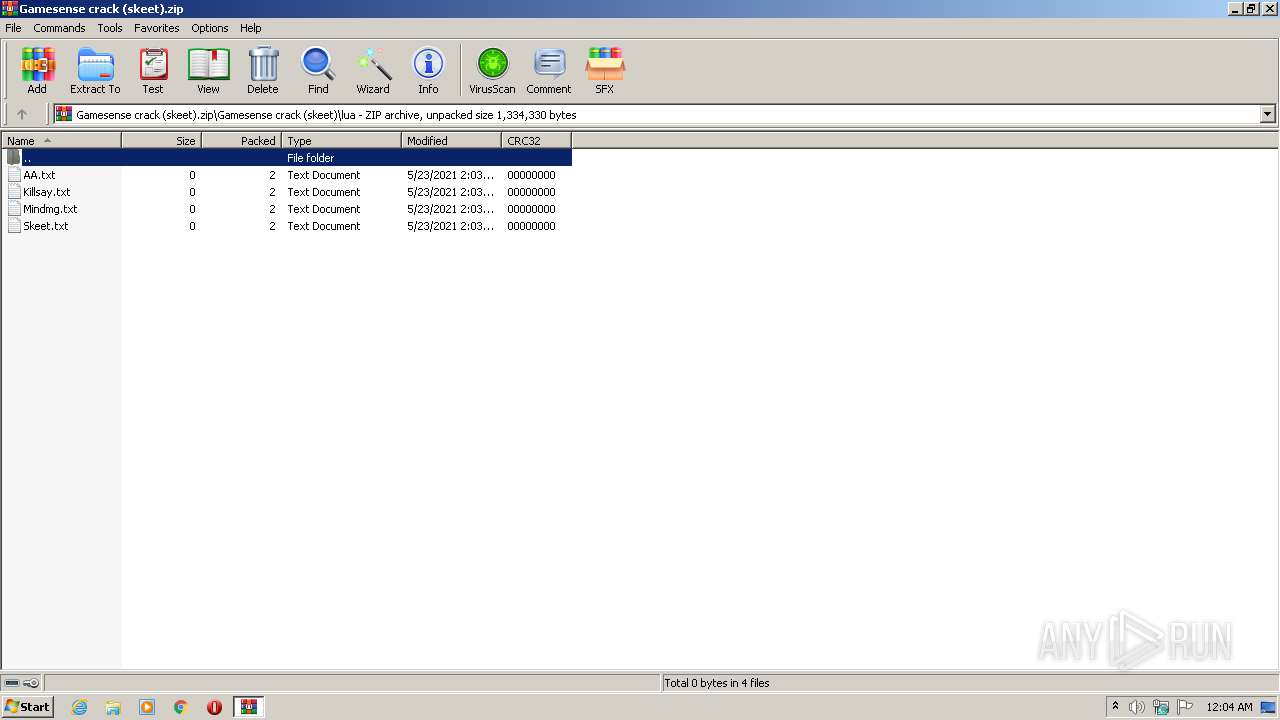This screenshot has width=1280, height=720.
Task: Select the Killsay.txt file name
Action: (47, 192)
